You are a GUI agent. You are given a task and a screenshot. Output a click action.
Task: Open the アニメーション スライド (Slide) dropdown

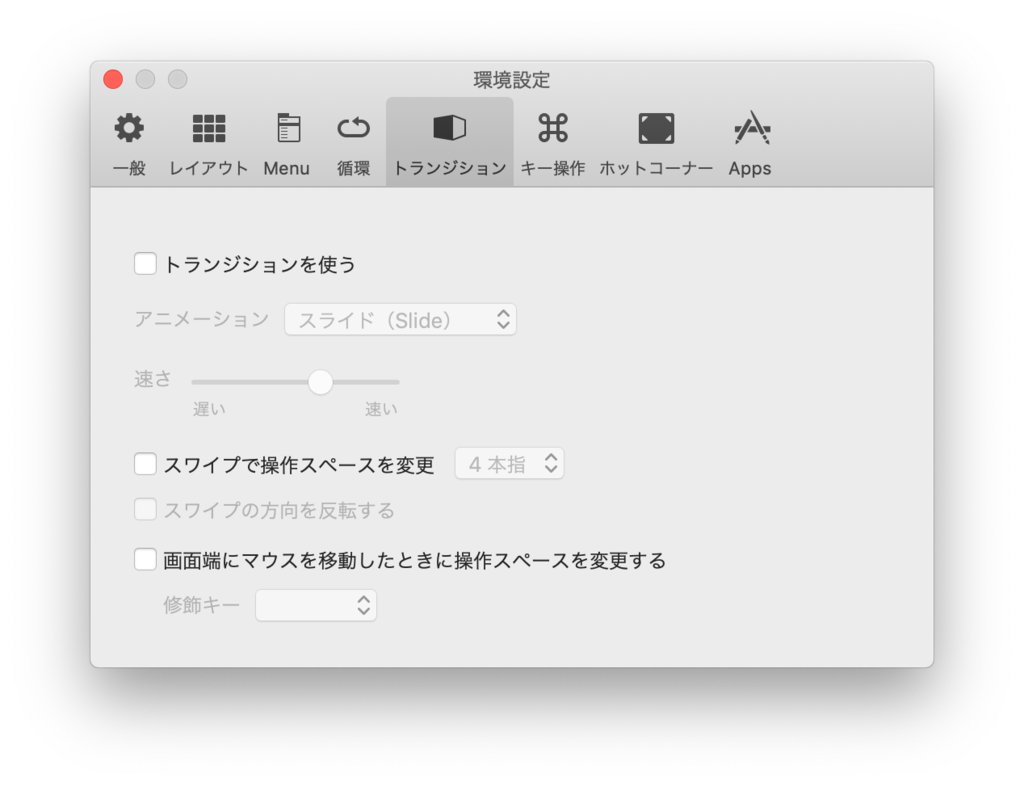(x=400, y=319)
